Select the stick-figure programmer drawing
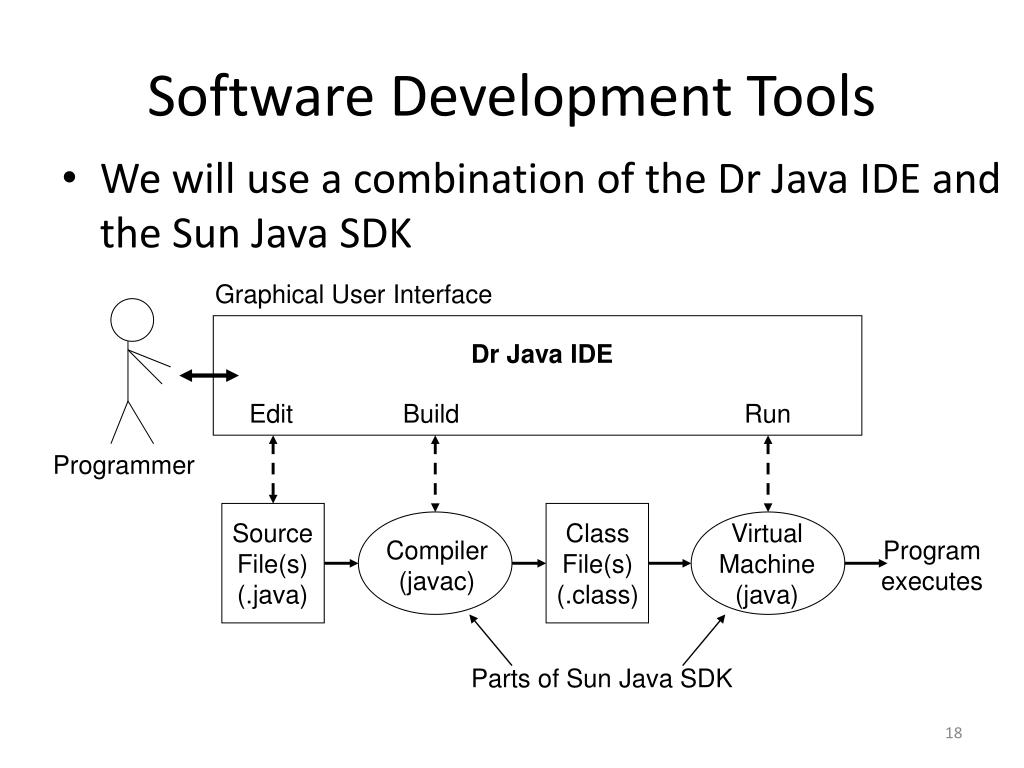Screen dimensions: 1024x768 (x=139, y=371)
